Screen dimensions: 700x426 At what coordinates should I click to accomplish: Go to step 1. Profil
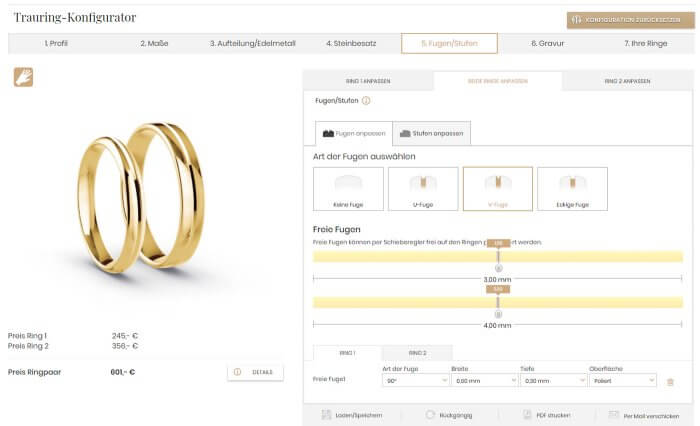point(56,43)
